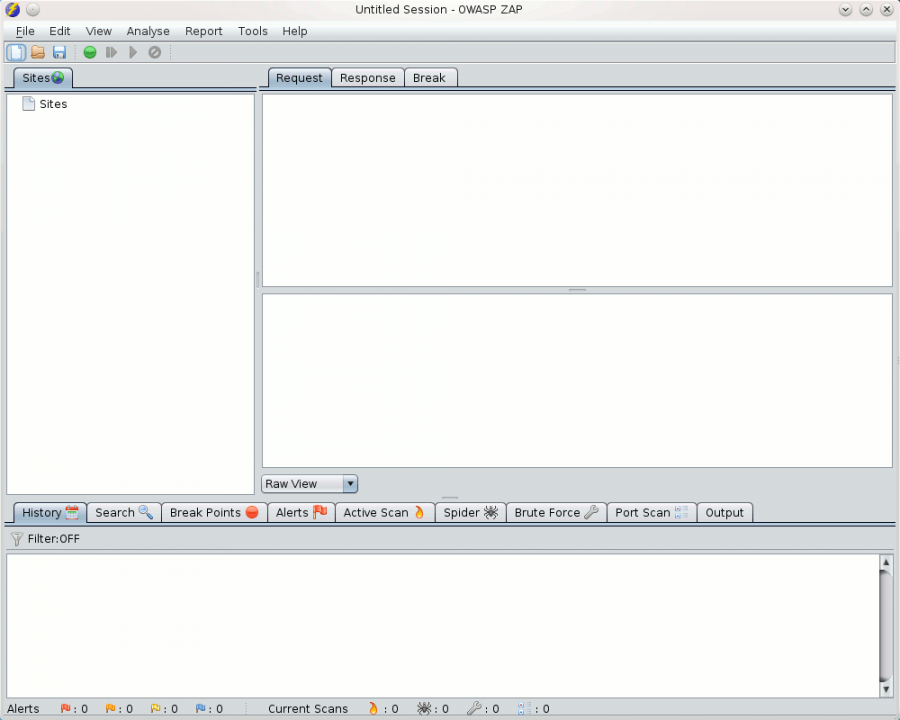
Task: Click the Drop request toolbar icon
Action: click(155, 52)
